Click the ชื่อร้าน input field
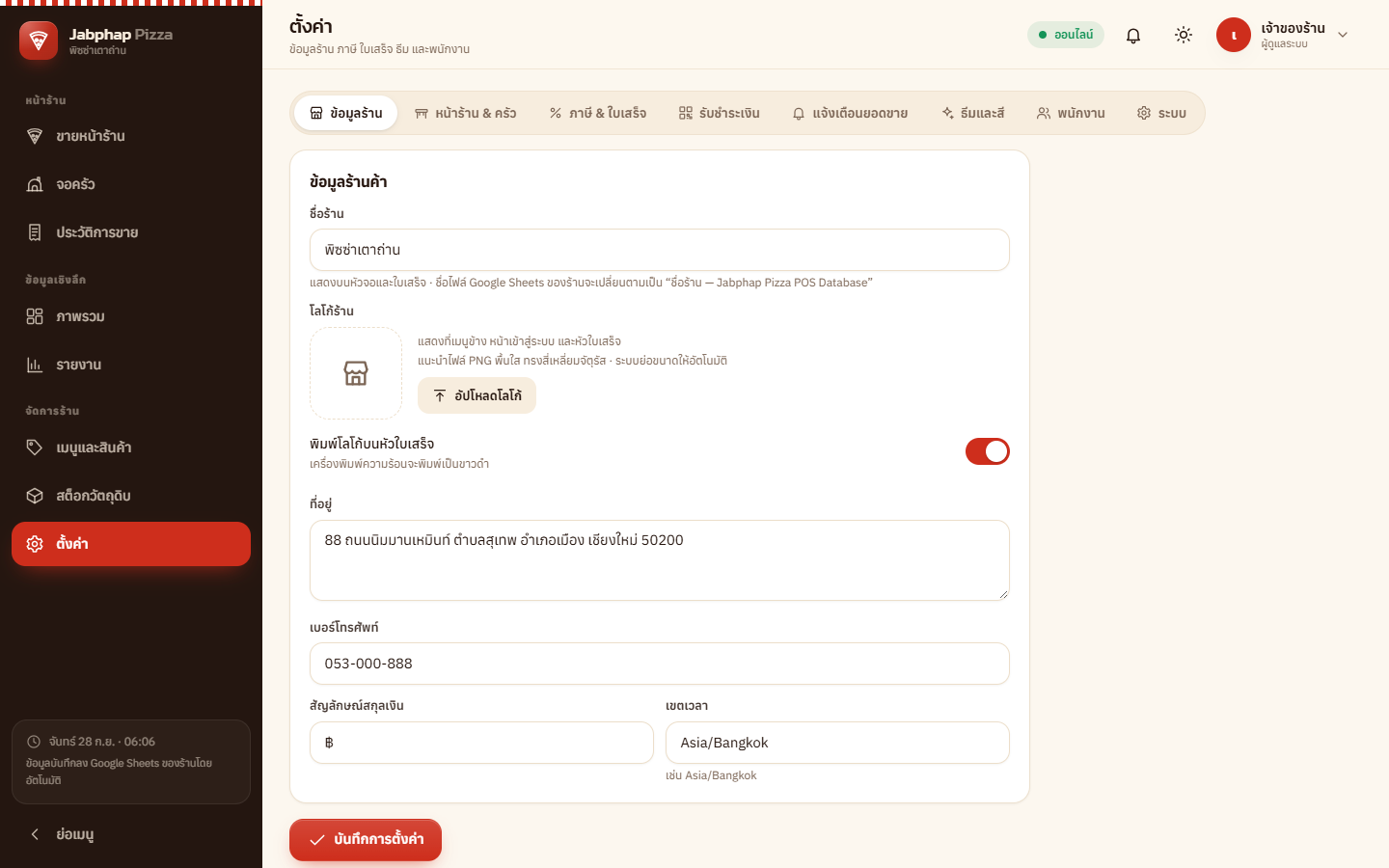 coord(660,250)
